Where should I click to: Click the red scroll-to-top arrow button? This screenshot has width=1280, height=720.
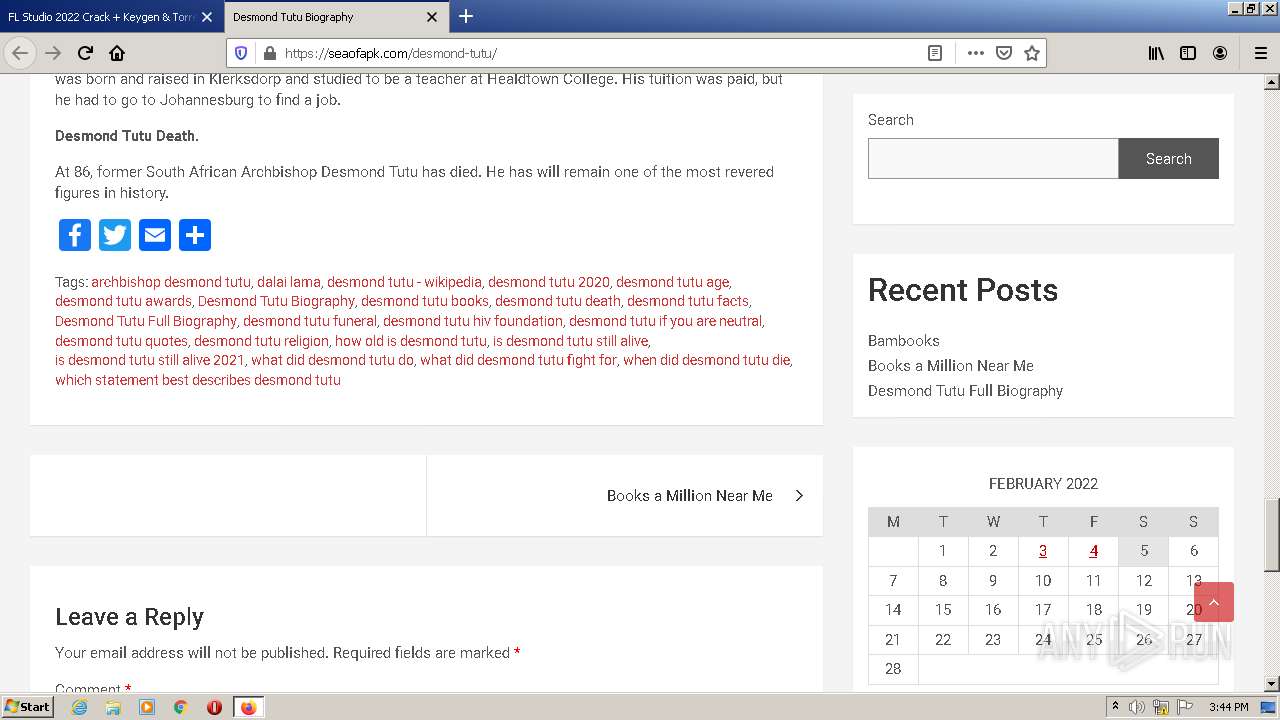pyautogui.click(x=1214, y=602)
